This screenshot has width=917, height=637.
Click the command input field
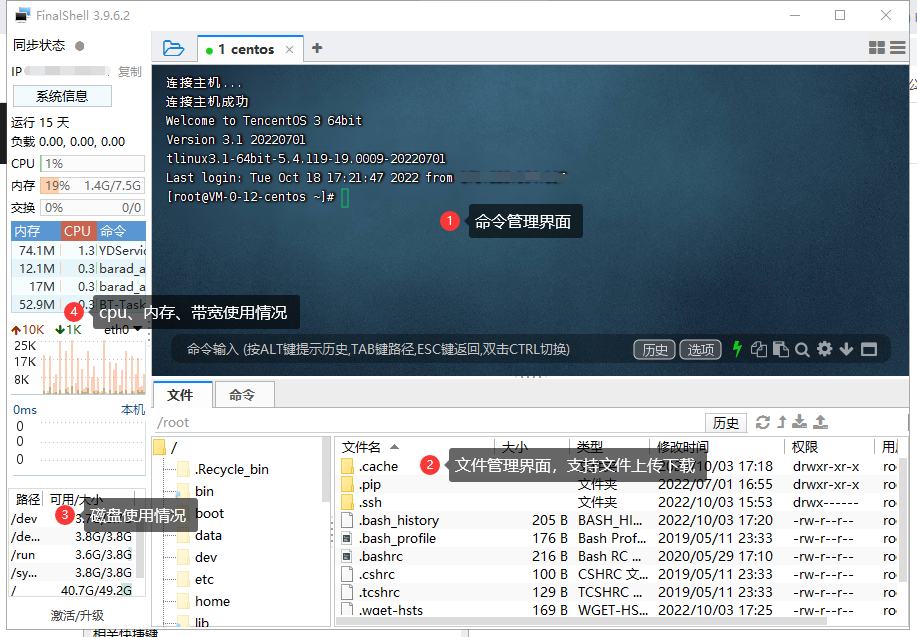[x=400, y=349]
